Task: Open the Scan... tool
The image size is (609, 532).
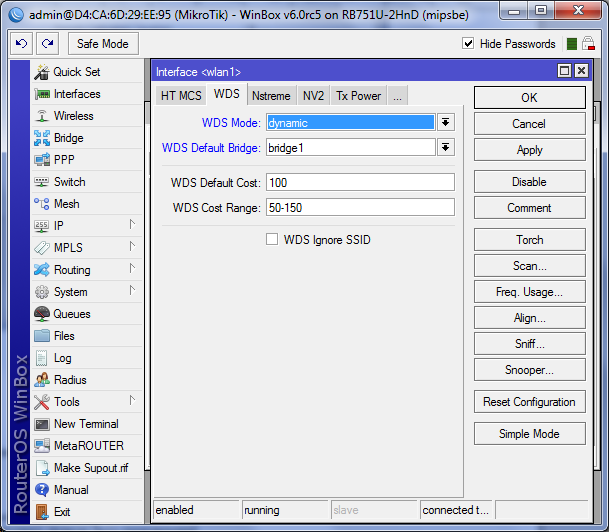Action: tap(529, 266)
